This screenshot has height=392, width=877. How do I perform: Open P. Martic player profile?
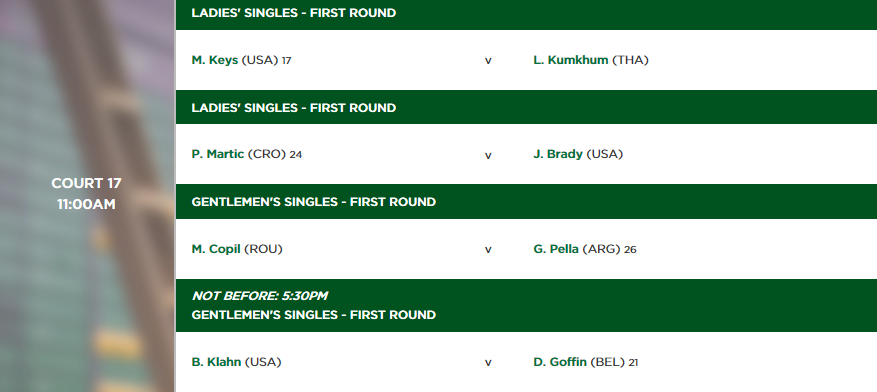click(x=218, y=154)
